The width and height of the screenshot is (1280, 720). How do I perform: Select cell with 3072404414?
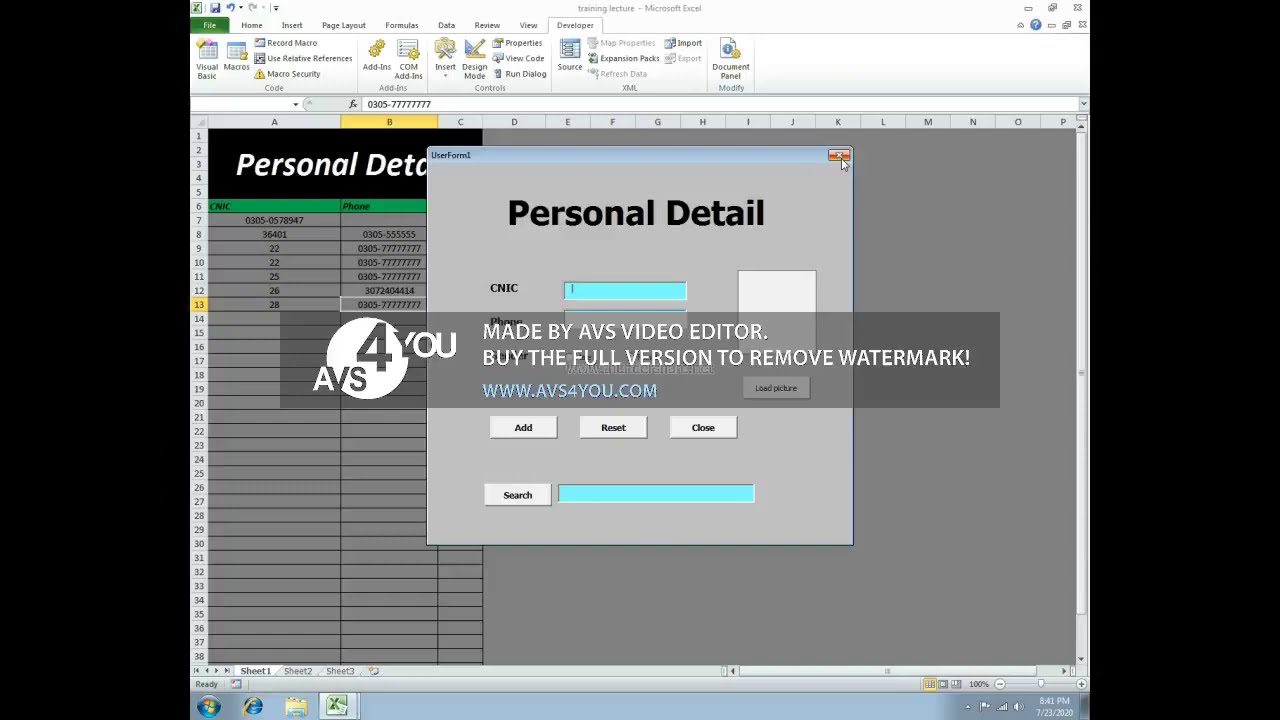(389, 291)
